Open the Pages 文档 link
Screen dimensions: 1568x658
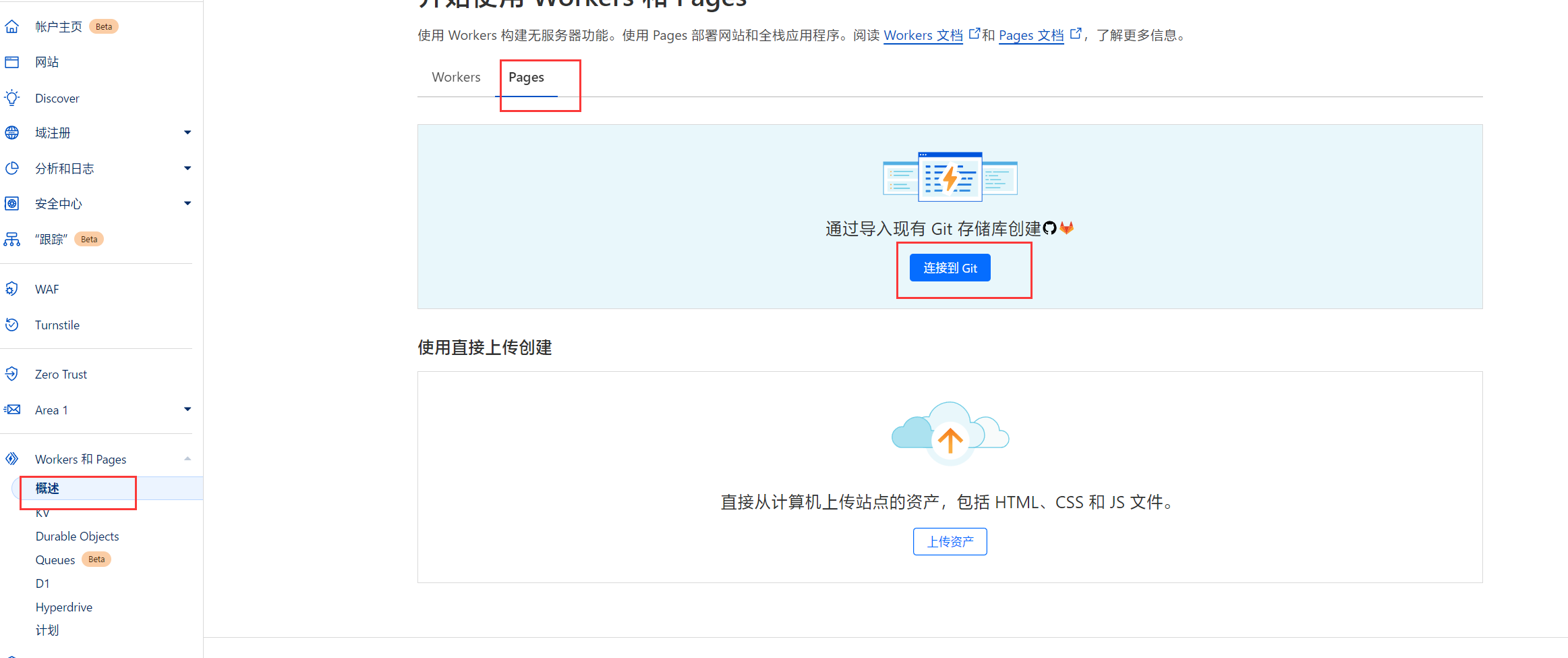click(x=1031, y=36)
